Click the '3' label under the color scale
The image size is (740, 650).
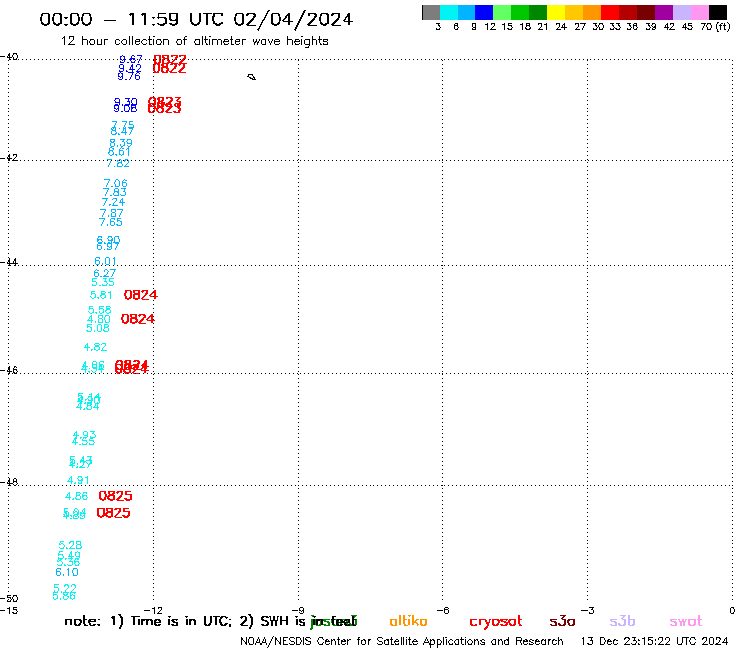(x=438, y=27)
